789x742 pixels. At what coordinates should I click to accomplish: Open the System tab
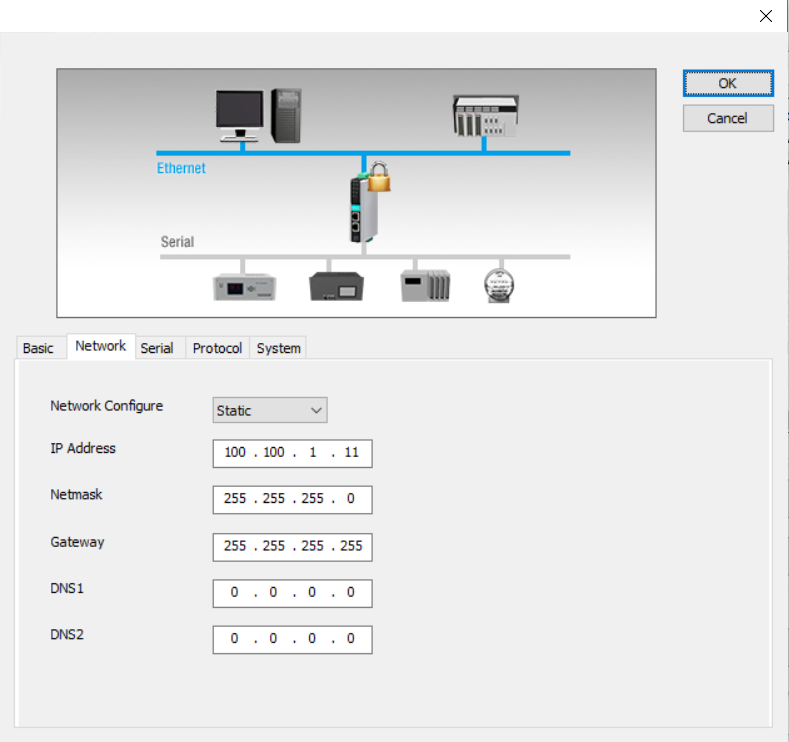pos(278,348)
